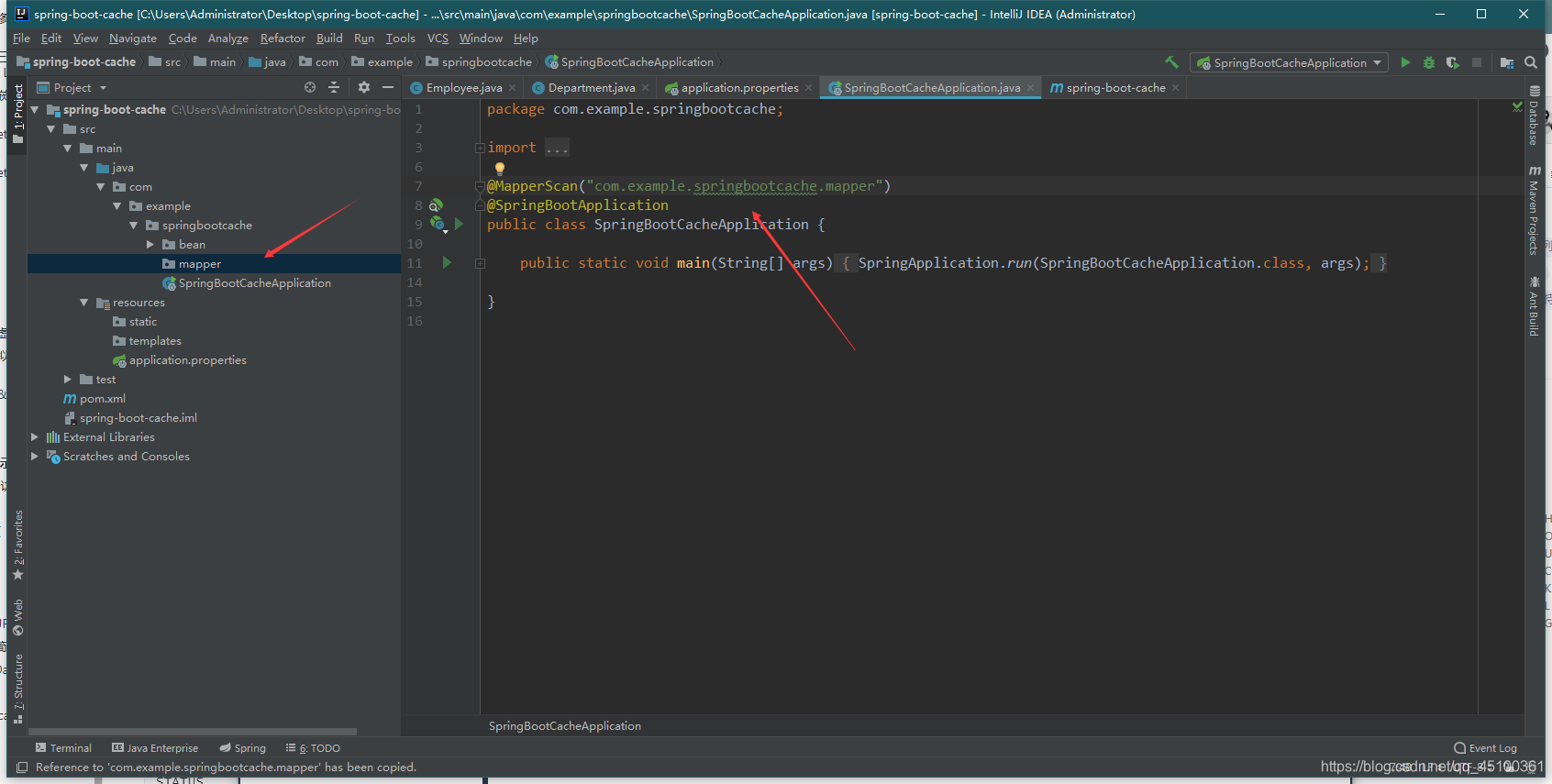Screen dimensions: 1552x784
Task: Click the Build Project hammer icon
Action: coord(1171,62)
